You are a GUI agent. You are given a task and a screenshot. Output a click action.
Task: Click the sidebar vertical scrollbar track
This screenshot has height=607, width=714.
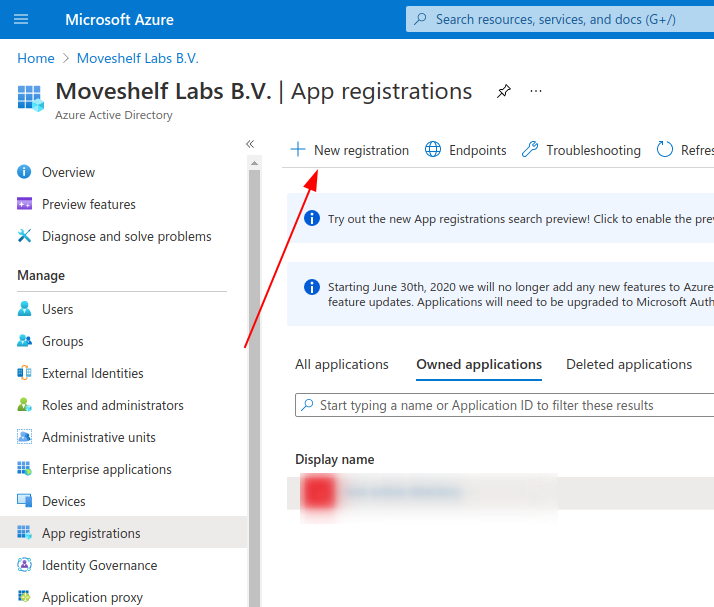255,388
